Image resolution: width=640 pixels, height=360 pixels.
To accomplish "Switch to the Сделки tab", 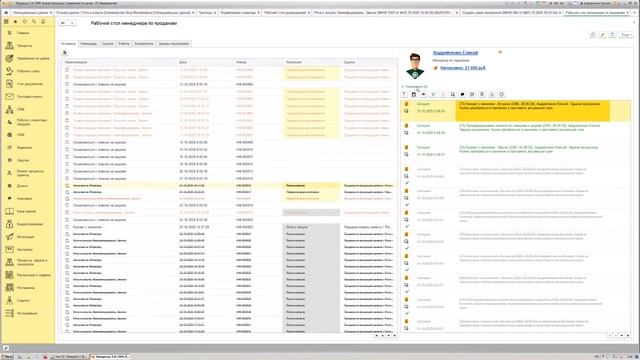I will click(108, 44).
